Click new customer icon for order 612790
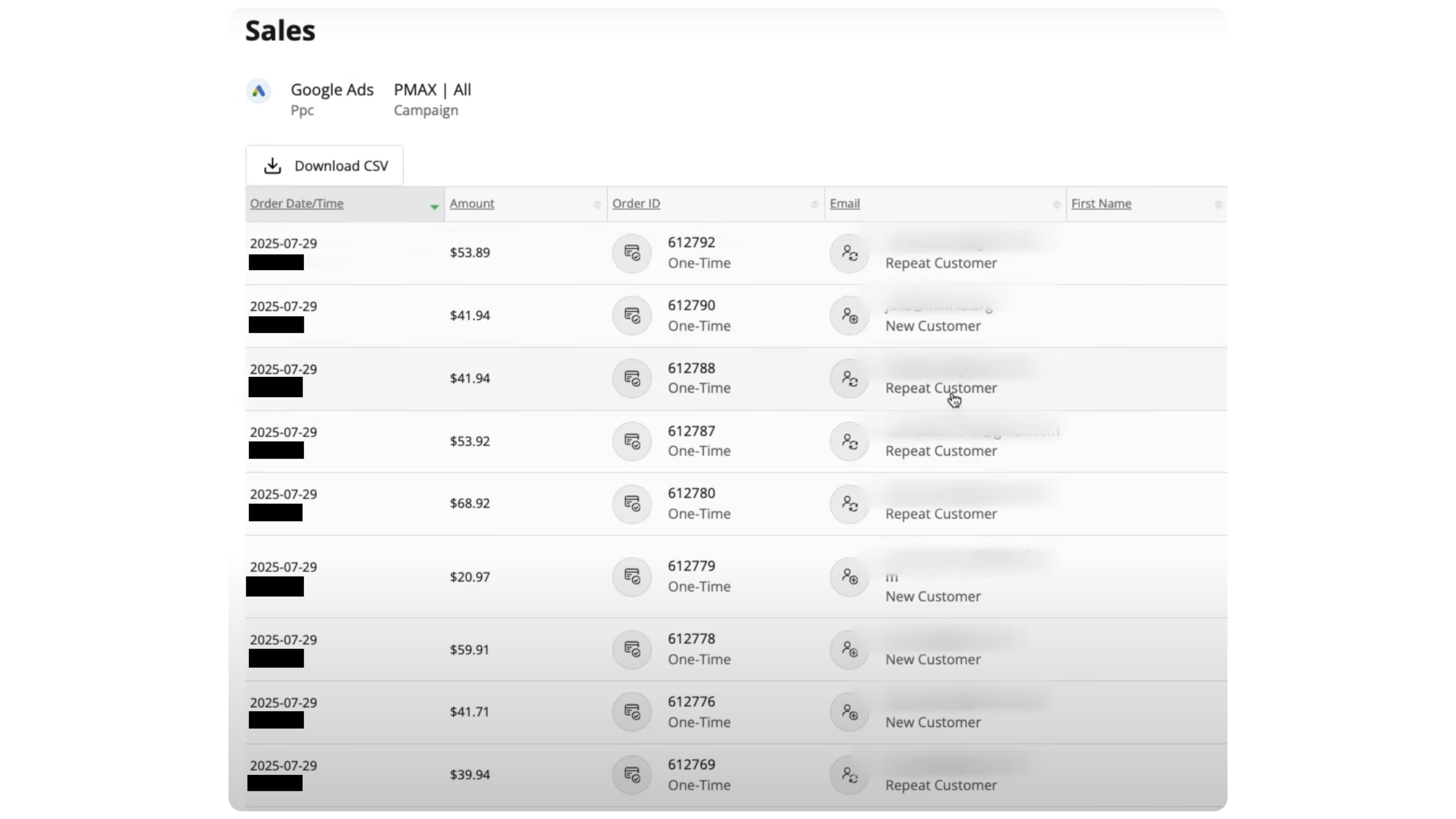Viewport: 1456px width, 819px height. pos(849,315)
